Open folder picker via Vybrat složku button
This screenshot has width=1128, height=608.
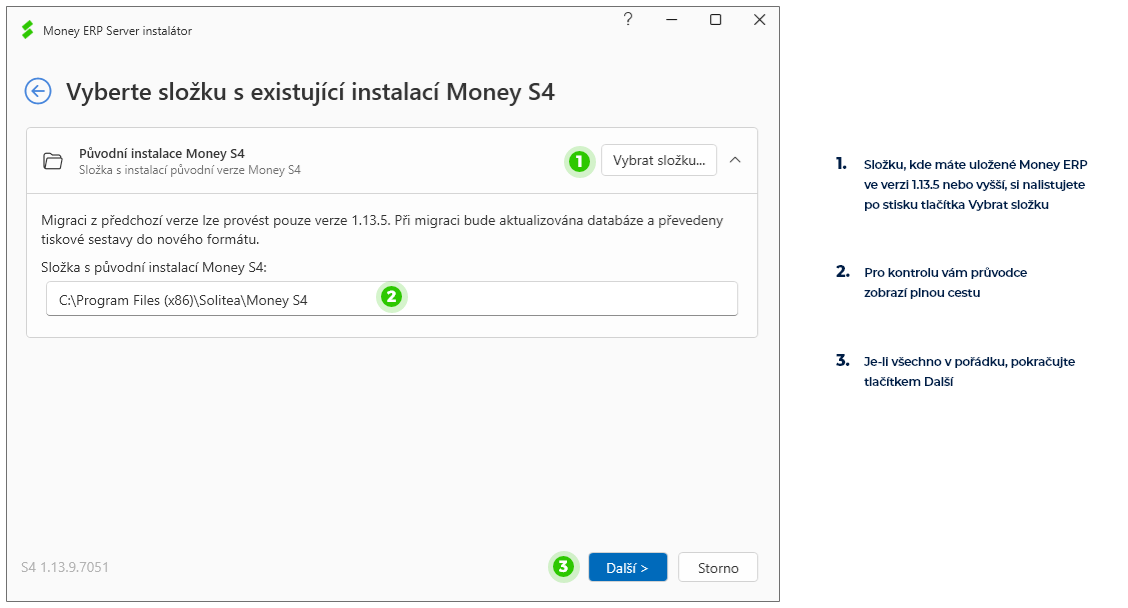pos(659,160)
